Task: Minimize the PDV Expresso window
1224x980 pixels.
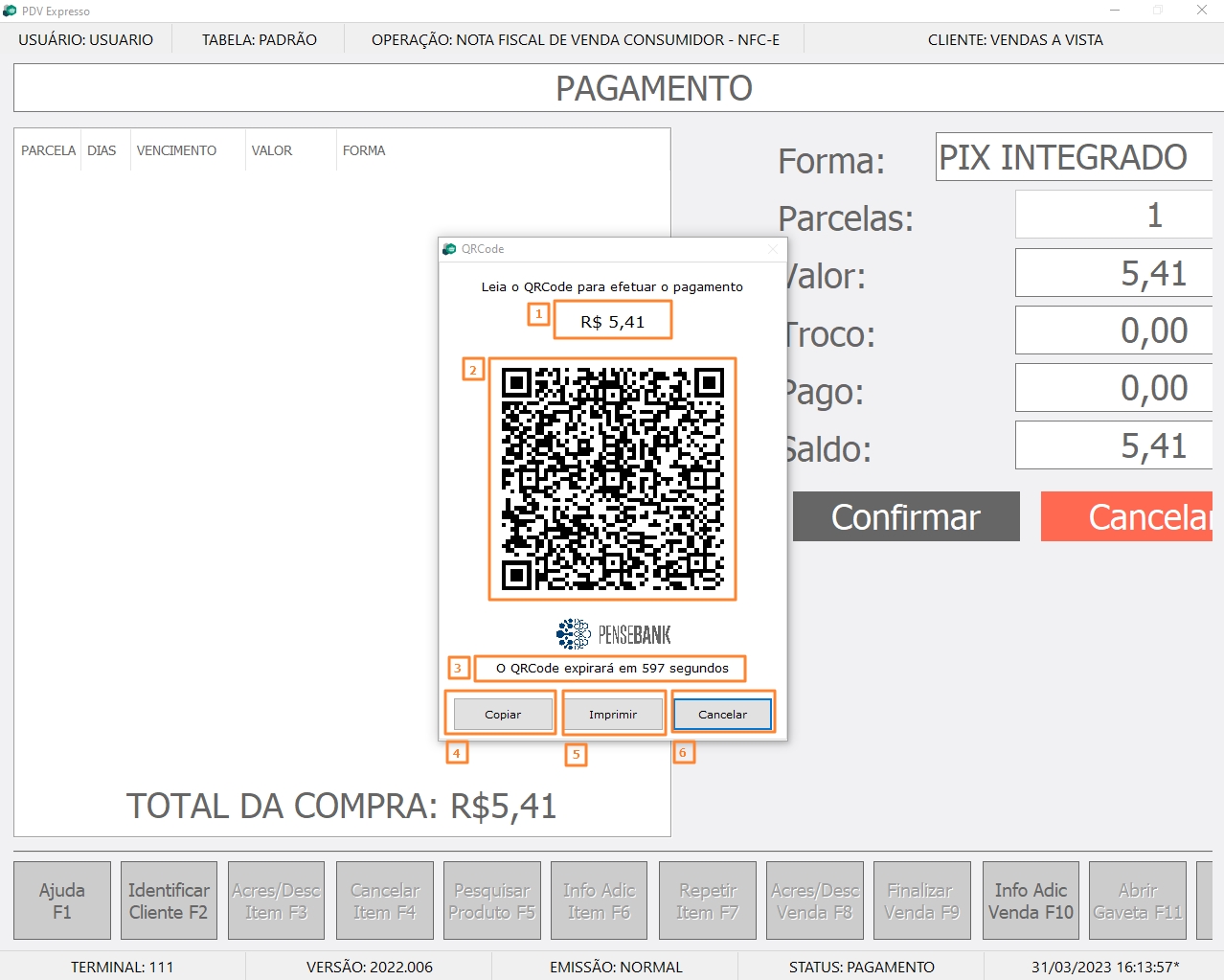Action: click(x=1115, y=11)
